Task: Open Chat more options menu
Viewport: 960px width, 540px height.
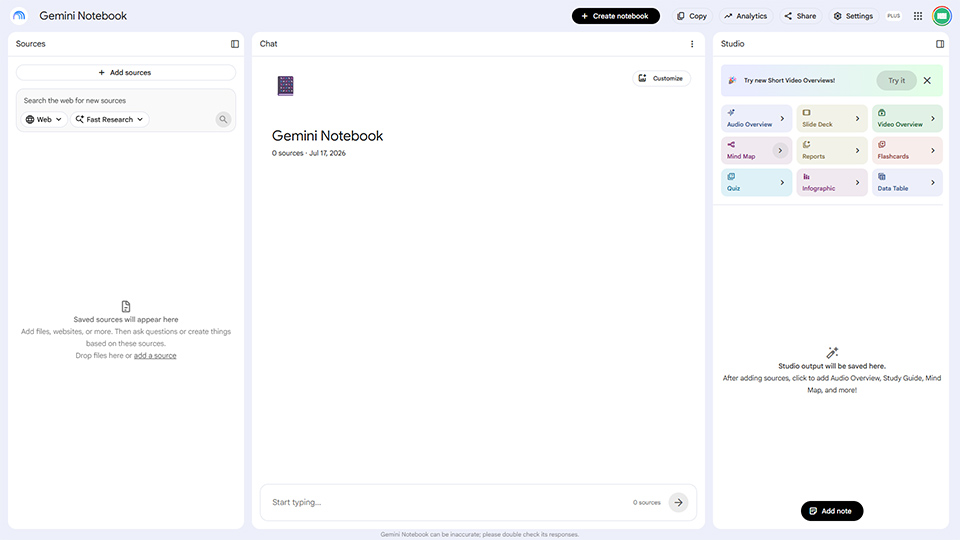Action: tap(692, 44)
